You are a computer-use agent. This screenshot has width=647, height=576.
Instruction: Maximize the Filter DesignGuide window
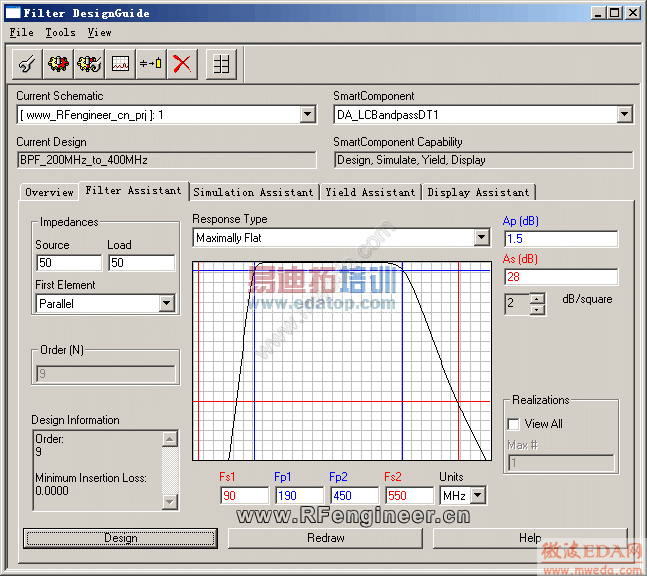click(614, 13)
